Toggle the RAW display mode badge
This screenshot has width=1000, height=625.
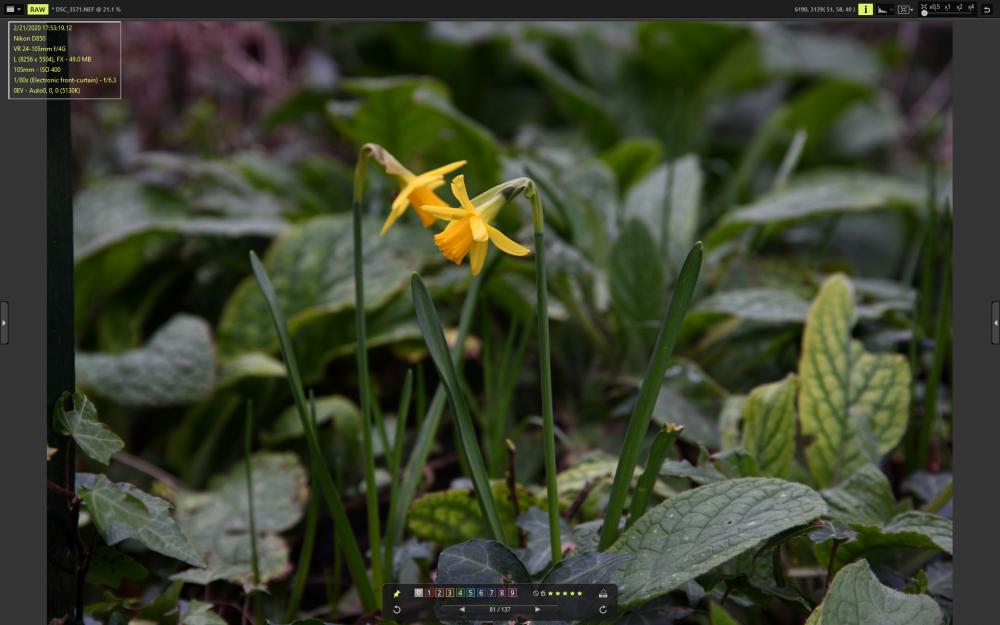[38, 10]
